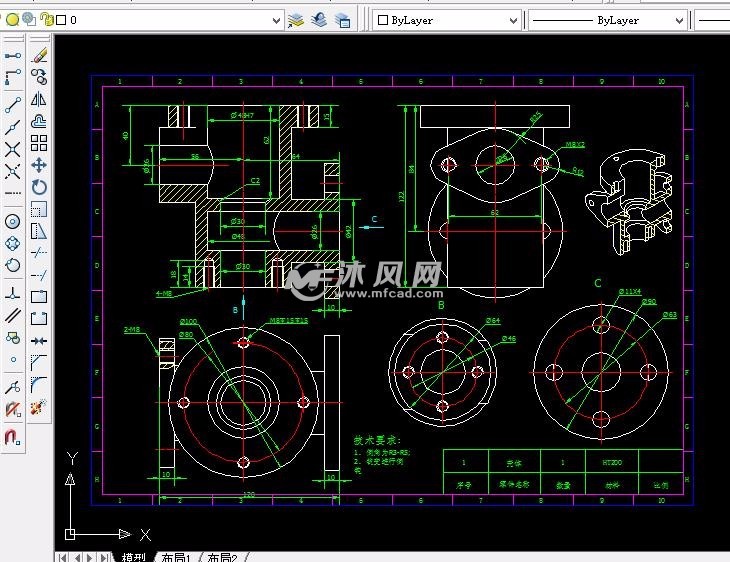Screen dimensions: 730x562
Task: Click the Make Object's Layer Current button
Action: click(x=295, y=19)
